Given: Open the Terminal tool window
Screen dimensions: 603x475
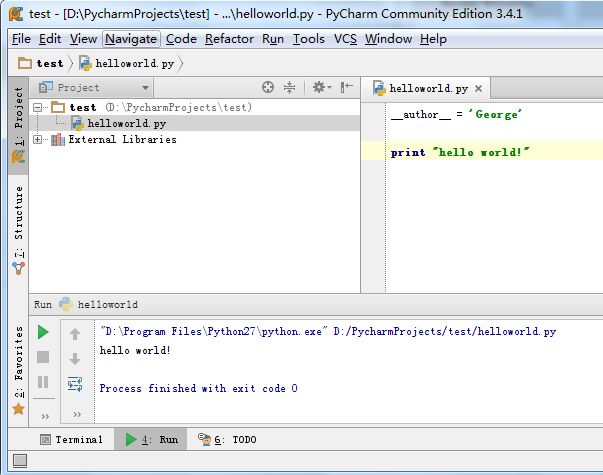Looking at the screenshot, I should [72, 439].
